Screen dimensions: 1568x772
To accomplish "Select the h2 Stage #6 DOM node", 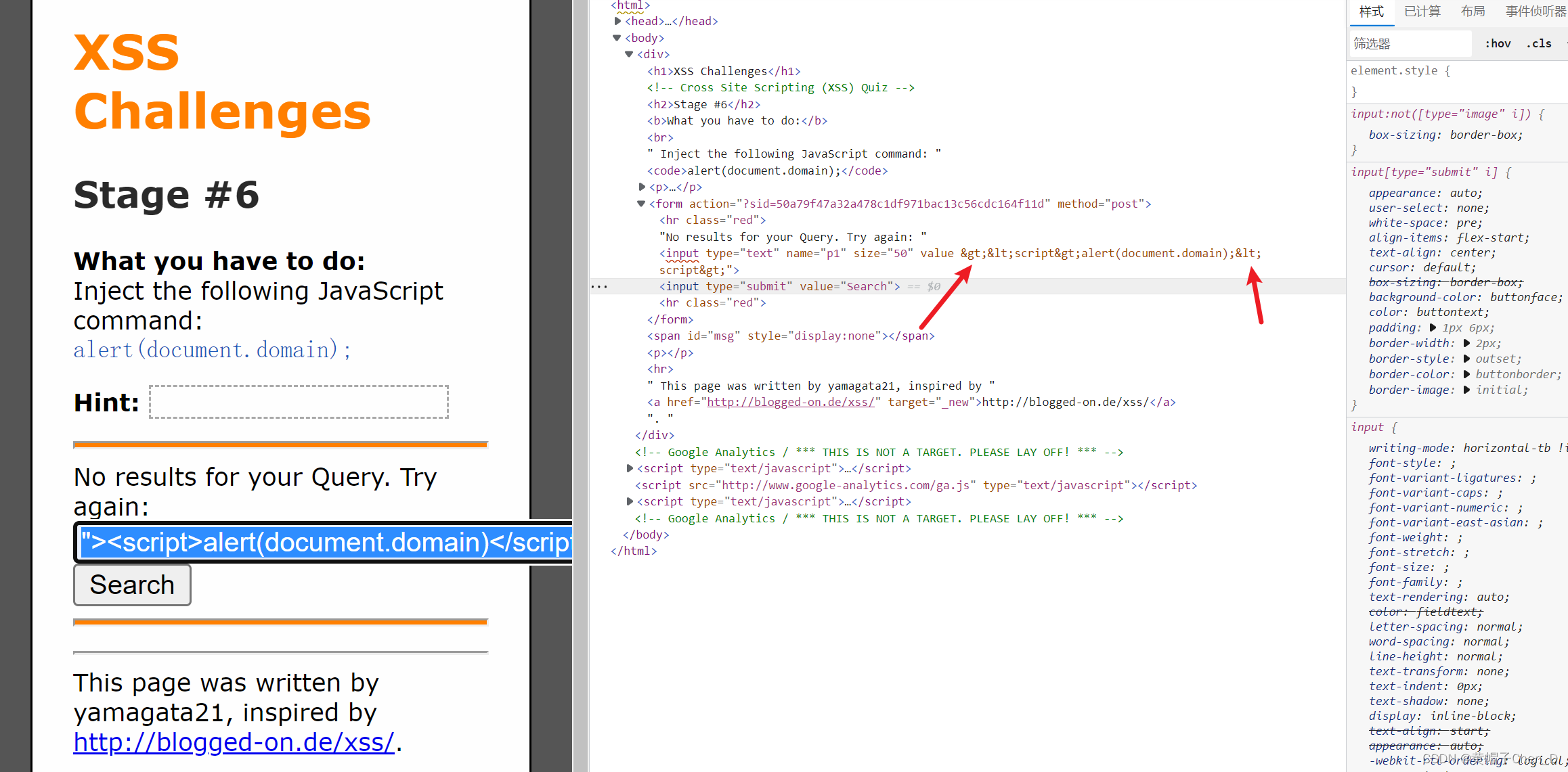I will pyautogui.click(x=703, y=104).
